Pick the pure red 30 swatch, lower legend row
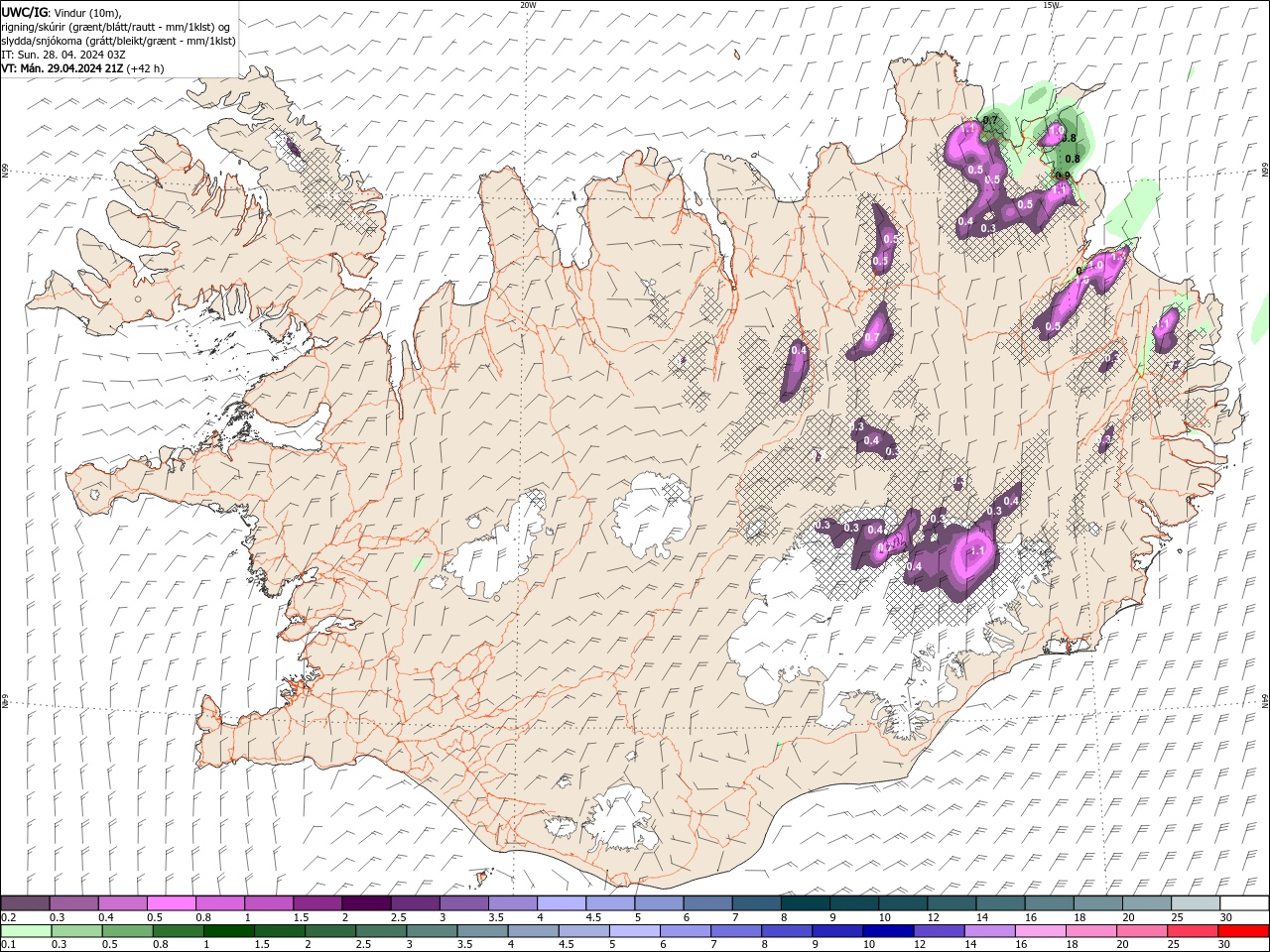 (1242, 931)
